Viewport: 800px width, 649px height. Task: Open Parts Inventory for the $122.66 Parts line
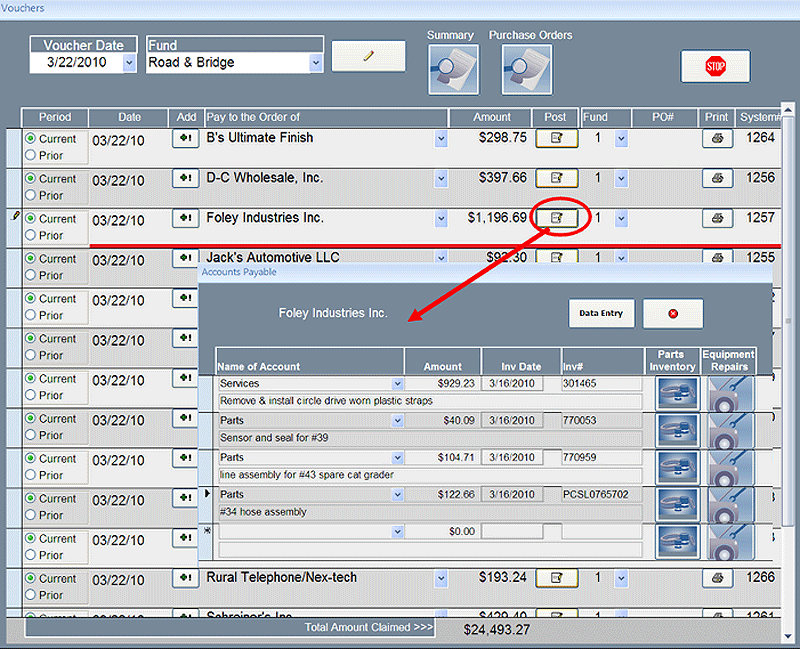678,505
